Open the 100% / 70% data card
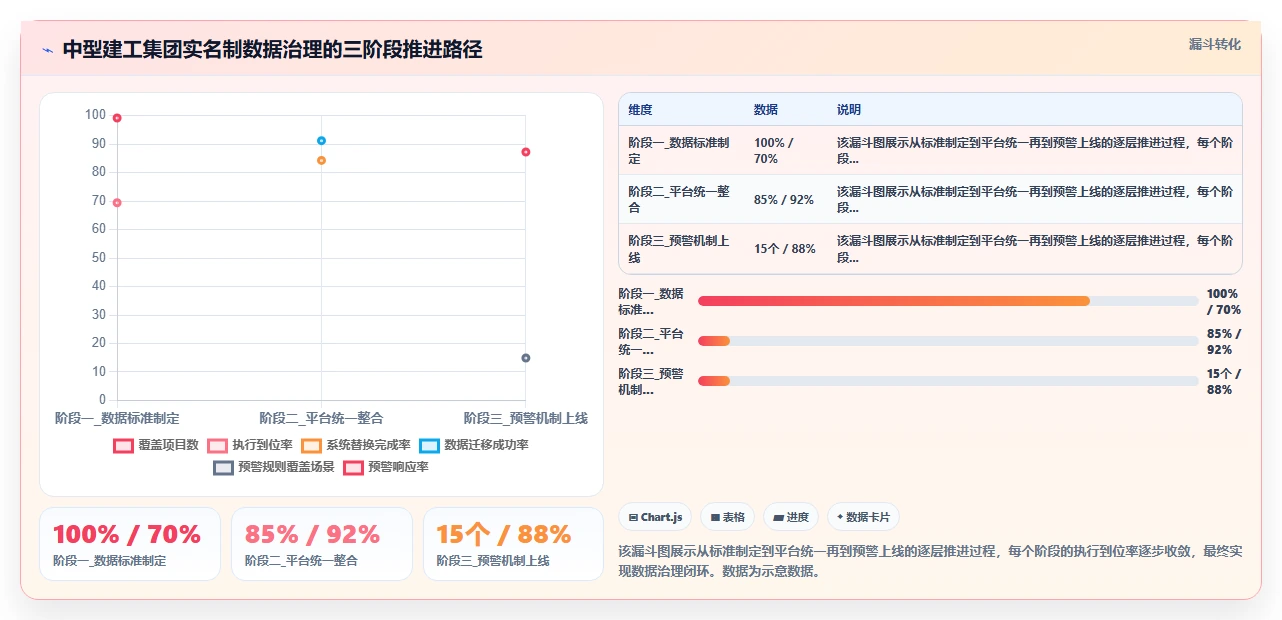This screenshot has height=620, width=1282. [130, 544]
